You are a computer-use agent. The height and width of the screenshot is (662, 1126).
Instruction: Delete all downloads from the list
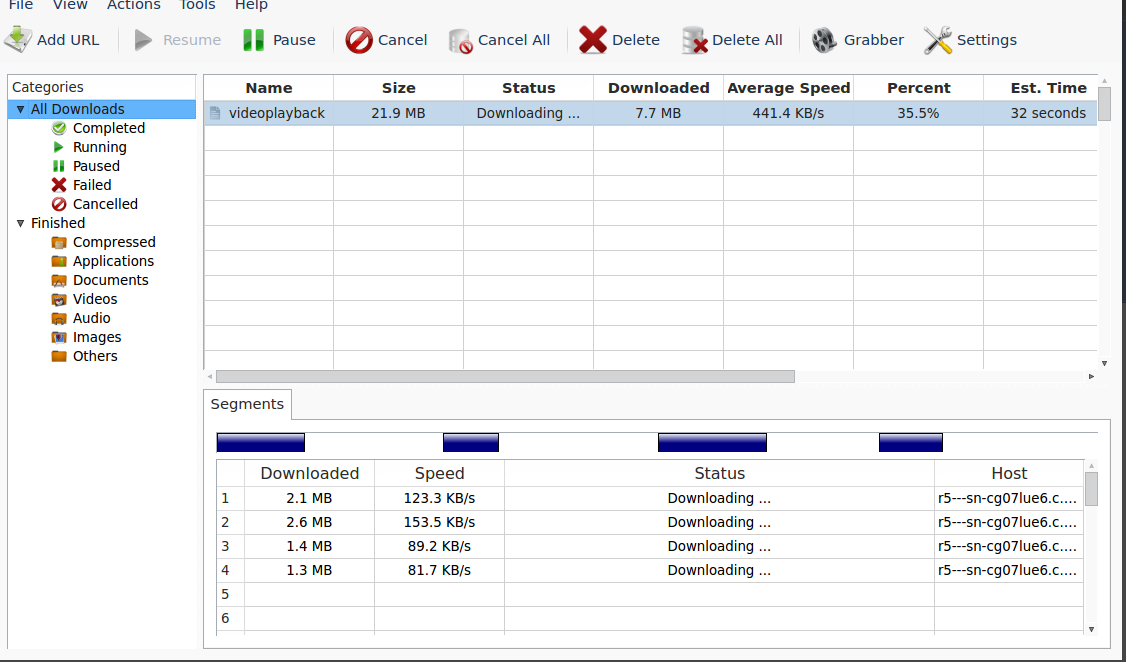point(733,40)
